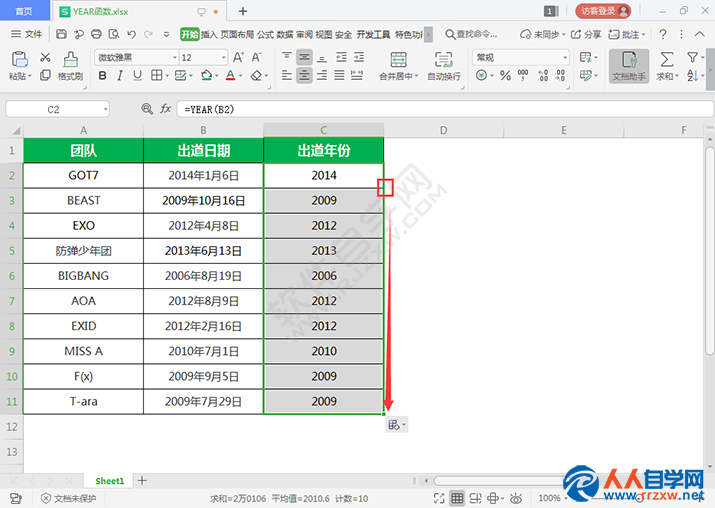Click the formula bar input
This screenshot has height=508, width=715.
tap(445, 109)
